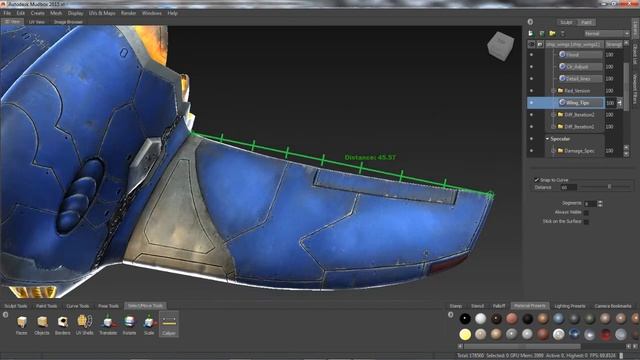Viewport: 640px width, 360px height.
Task: Switch to the Paint Tools tab
Action: (47, 306)
